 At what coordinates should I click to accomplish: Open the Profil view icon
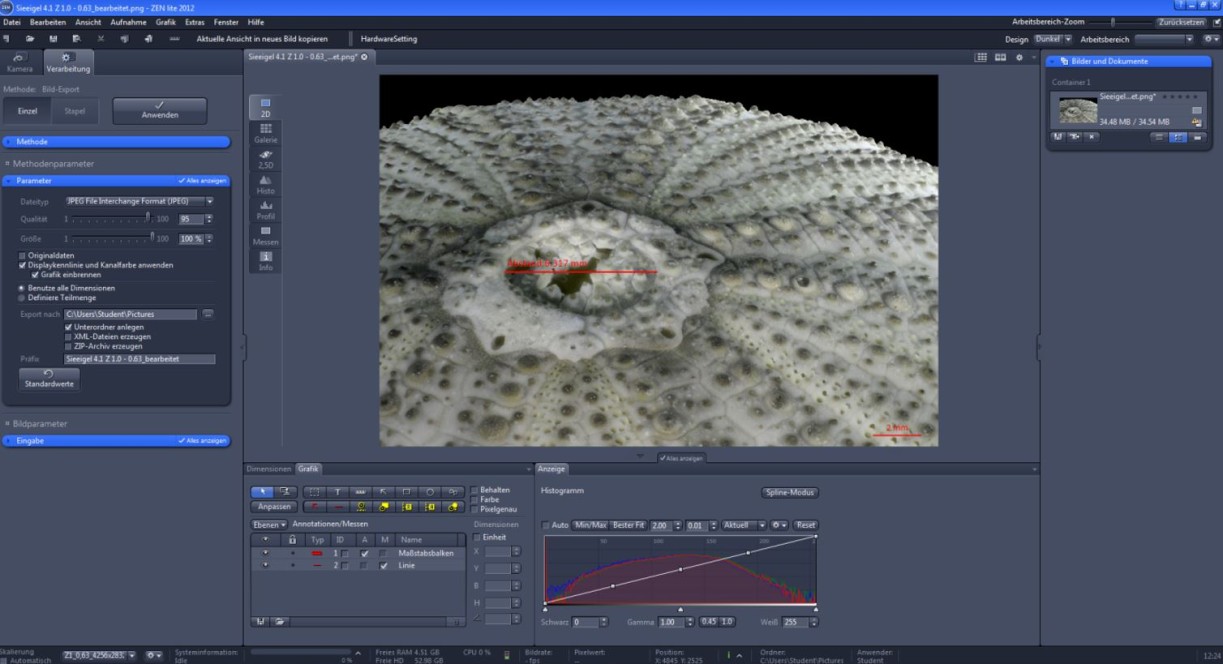[x=265, y=210]
